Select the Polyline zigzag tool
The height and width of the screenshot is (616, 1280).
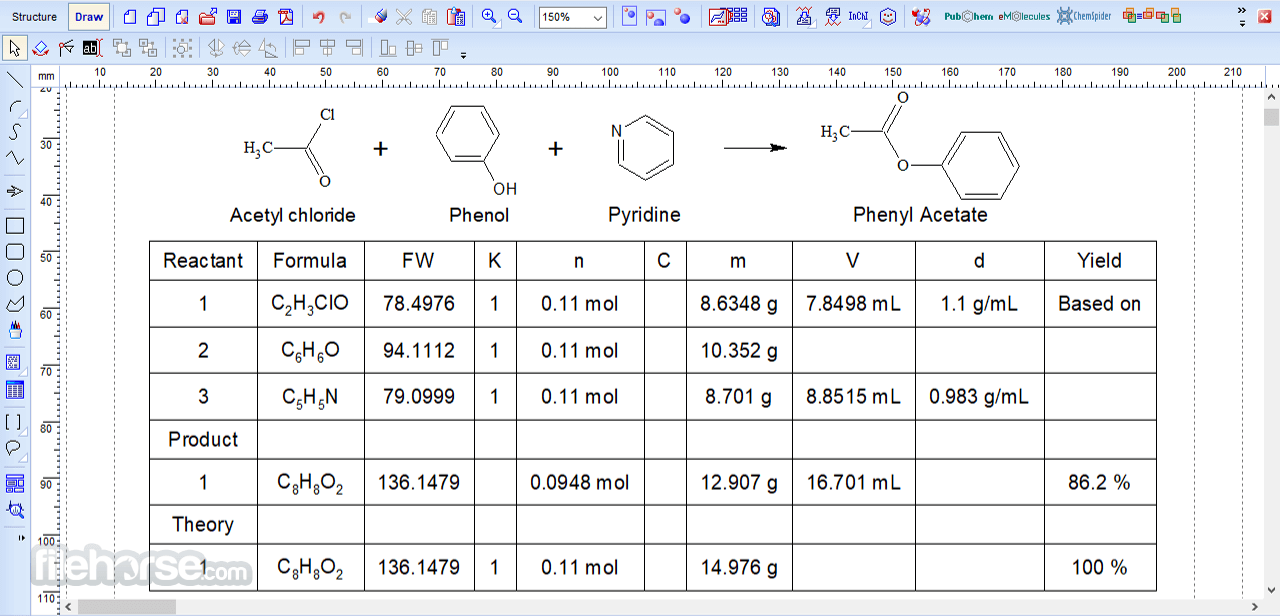pos(15,158)
